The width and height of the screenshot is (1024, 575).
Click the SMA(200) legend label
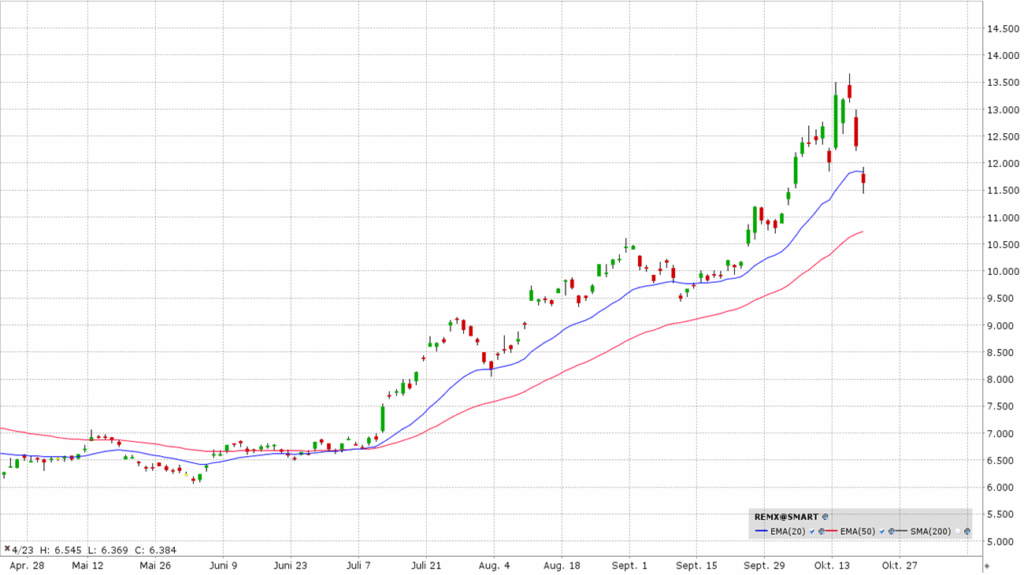coord(933,531)
